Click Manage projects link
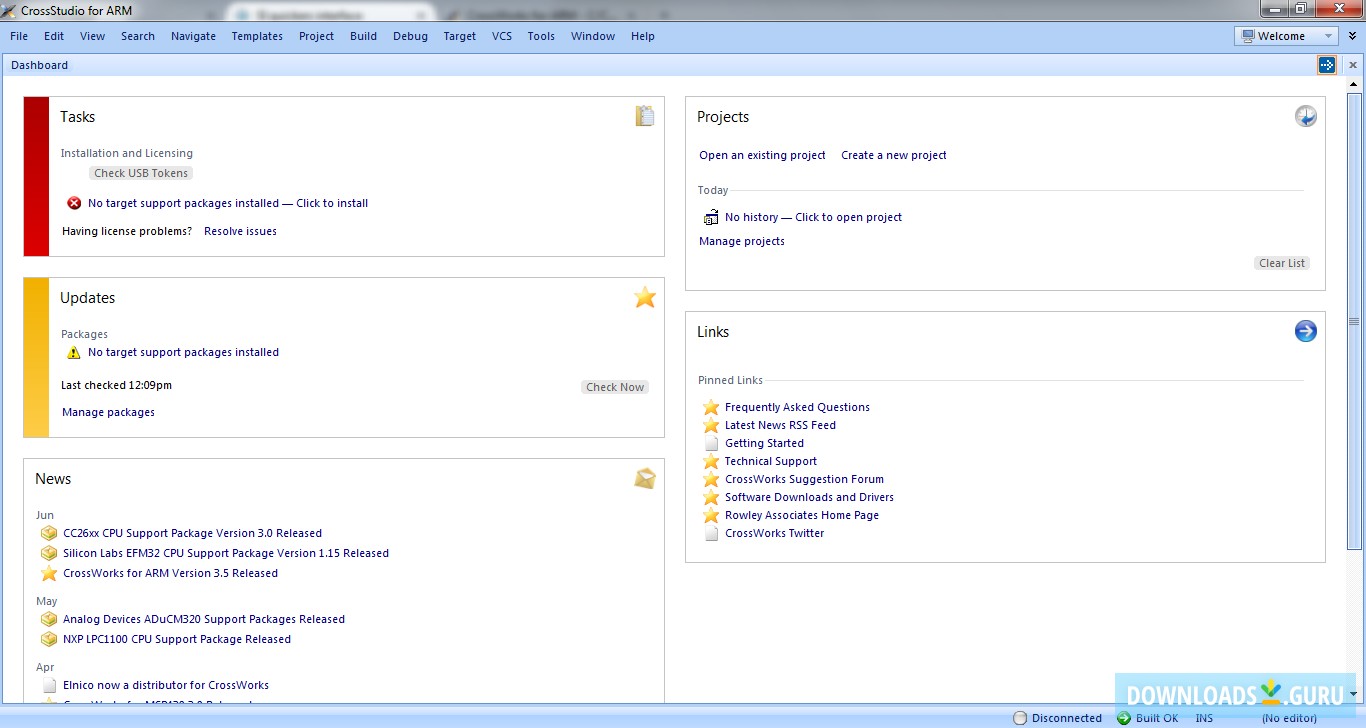Image resolution: width=1366 pixels, height=728 pixels. pyautogui.click(x=742, y=241)
